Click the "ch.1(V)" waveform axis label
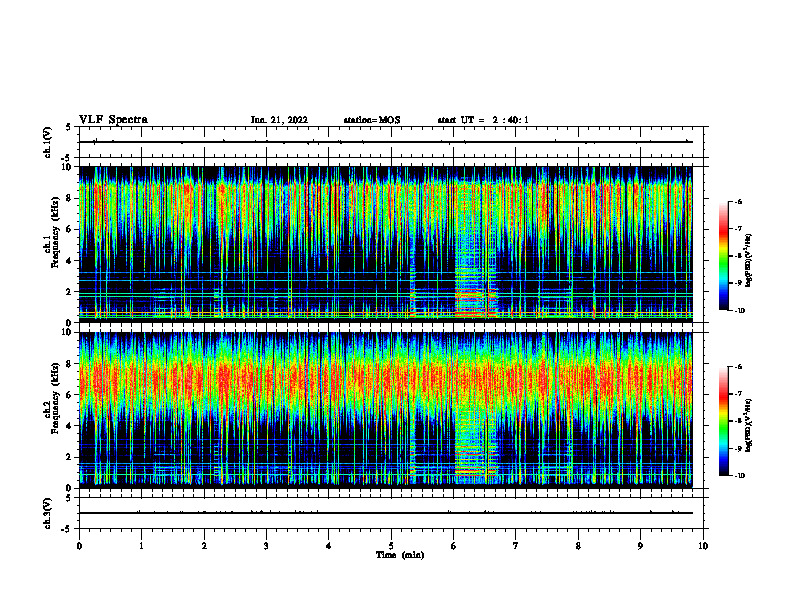The width and height of the screenshot is (792, 612). (x=47, y=142)
